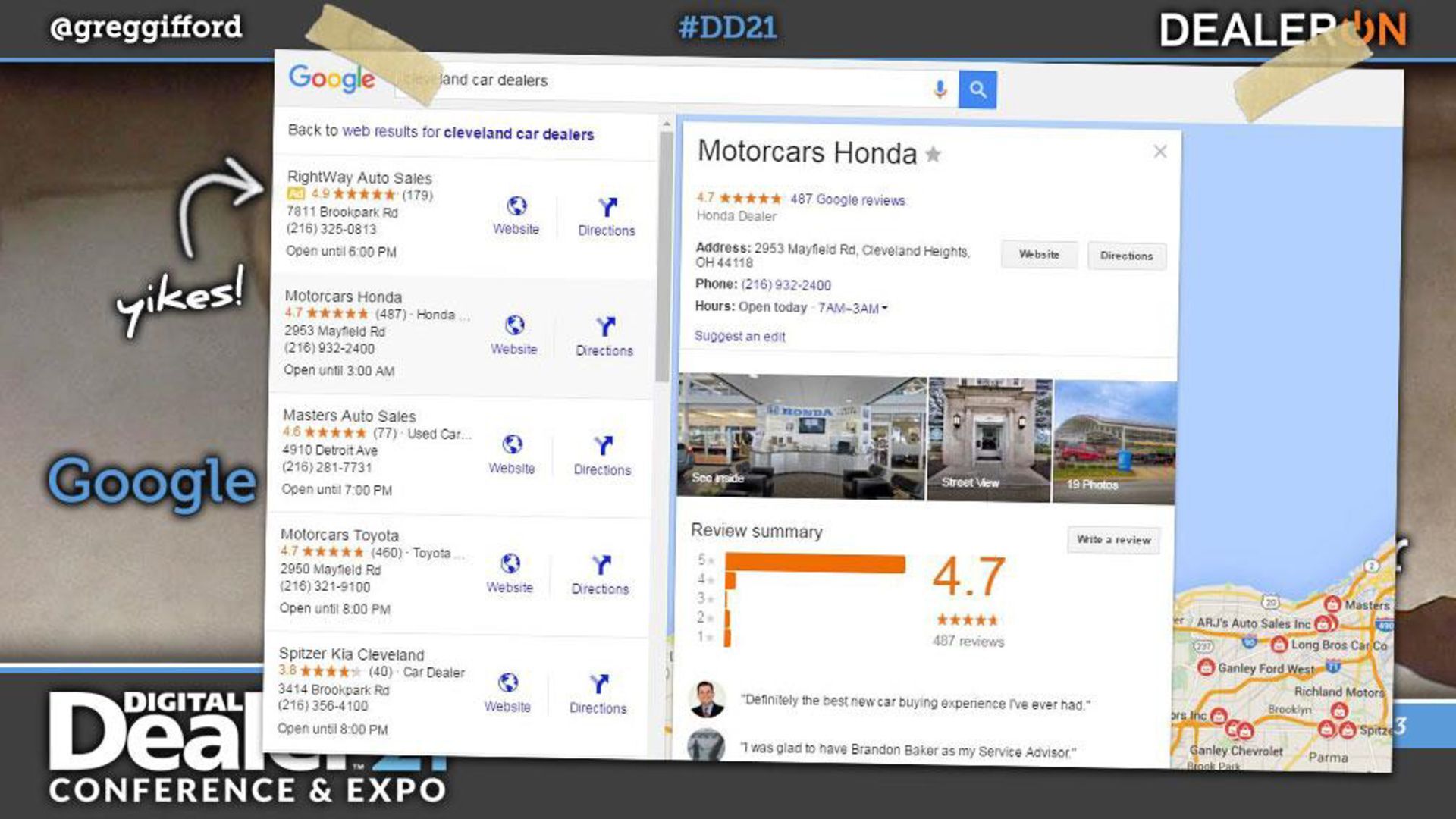Viewport: 1456px width, 819px height.
Task: Open Motorcars Toyota website globe icon
Action: pyautogui.click(x=510, y=563)
